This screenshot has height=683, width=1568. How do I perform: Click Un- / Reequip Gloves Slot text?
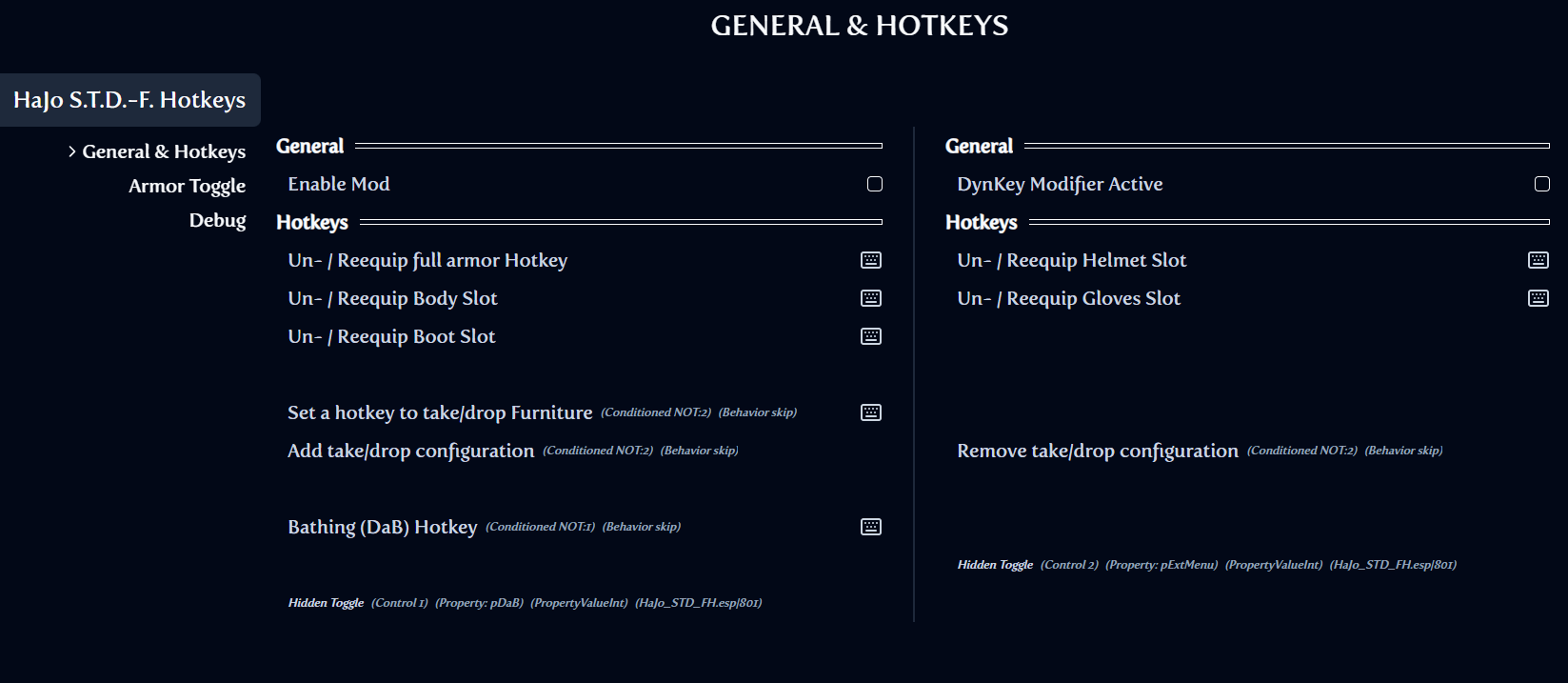(1068, 298)
